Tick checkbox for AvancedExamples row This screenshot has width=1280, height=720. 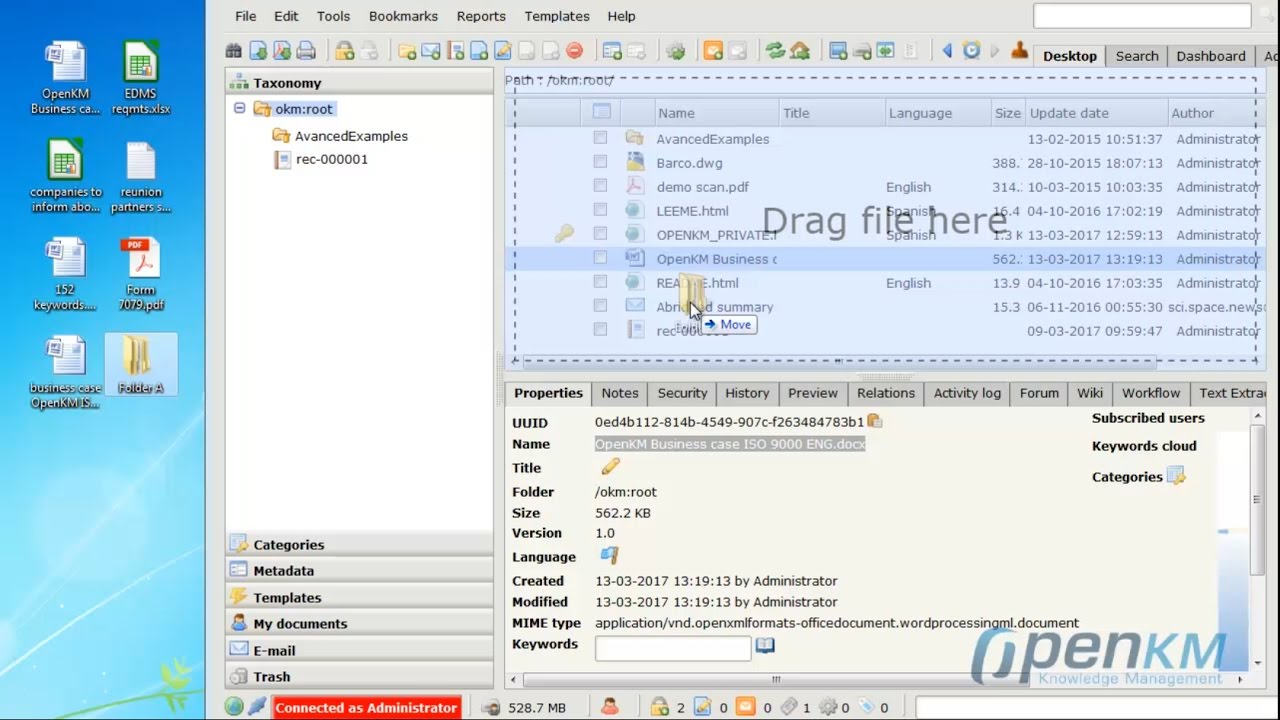[x=600, y=138]
